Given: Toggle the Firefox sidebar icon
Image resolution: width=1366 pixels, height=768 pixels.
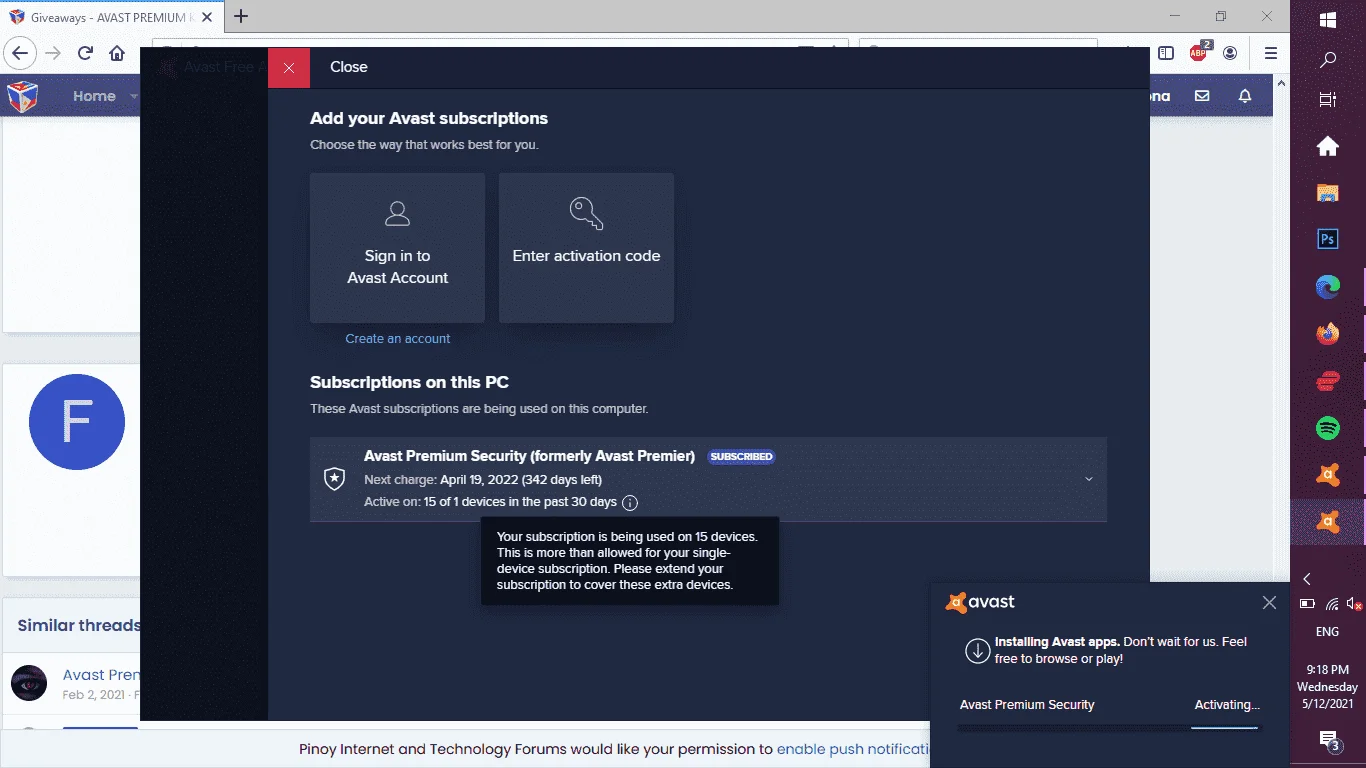Looking at the screenshot, I should [x=1166, y=53].
